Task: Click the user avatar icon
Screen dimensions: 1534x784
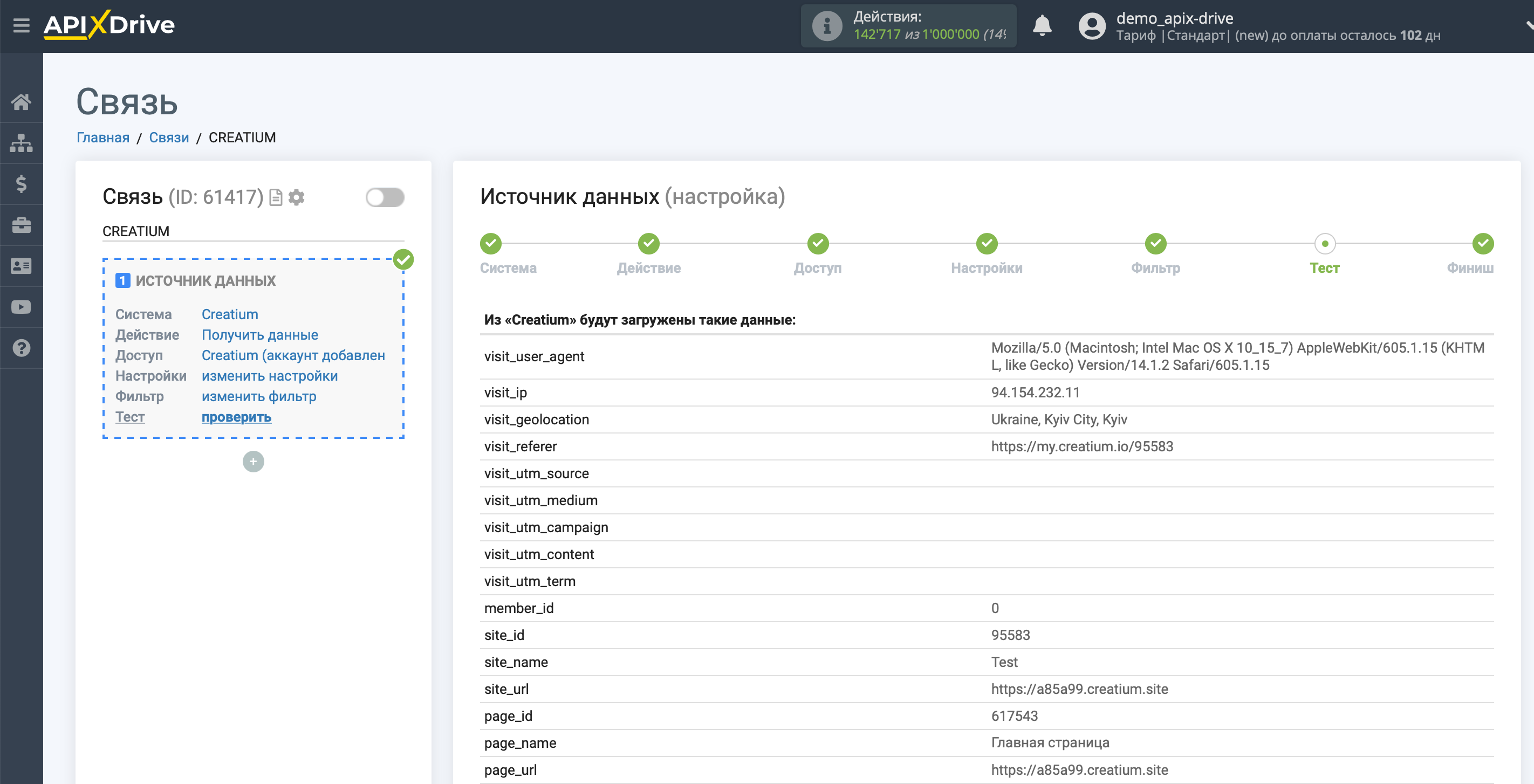Action: pos(1092,26)
